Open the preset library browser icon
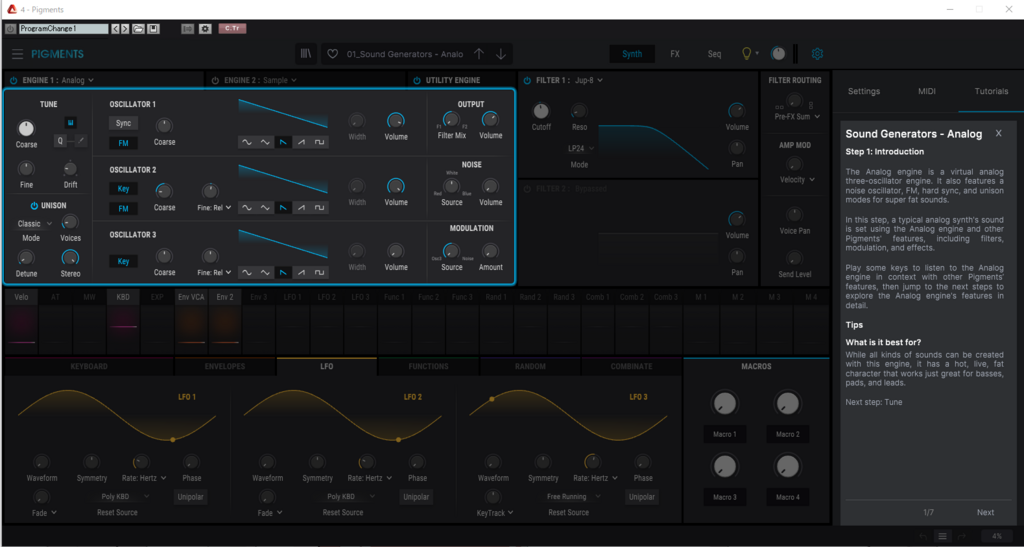1024x547 pixels. [x=306, y=54]
